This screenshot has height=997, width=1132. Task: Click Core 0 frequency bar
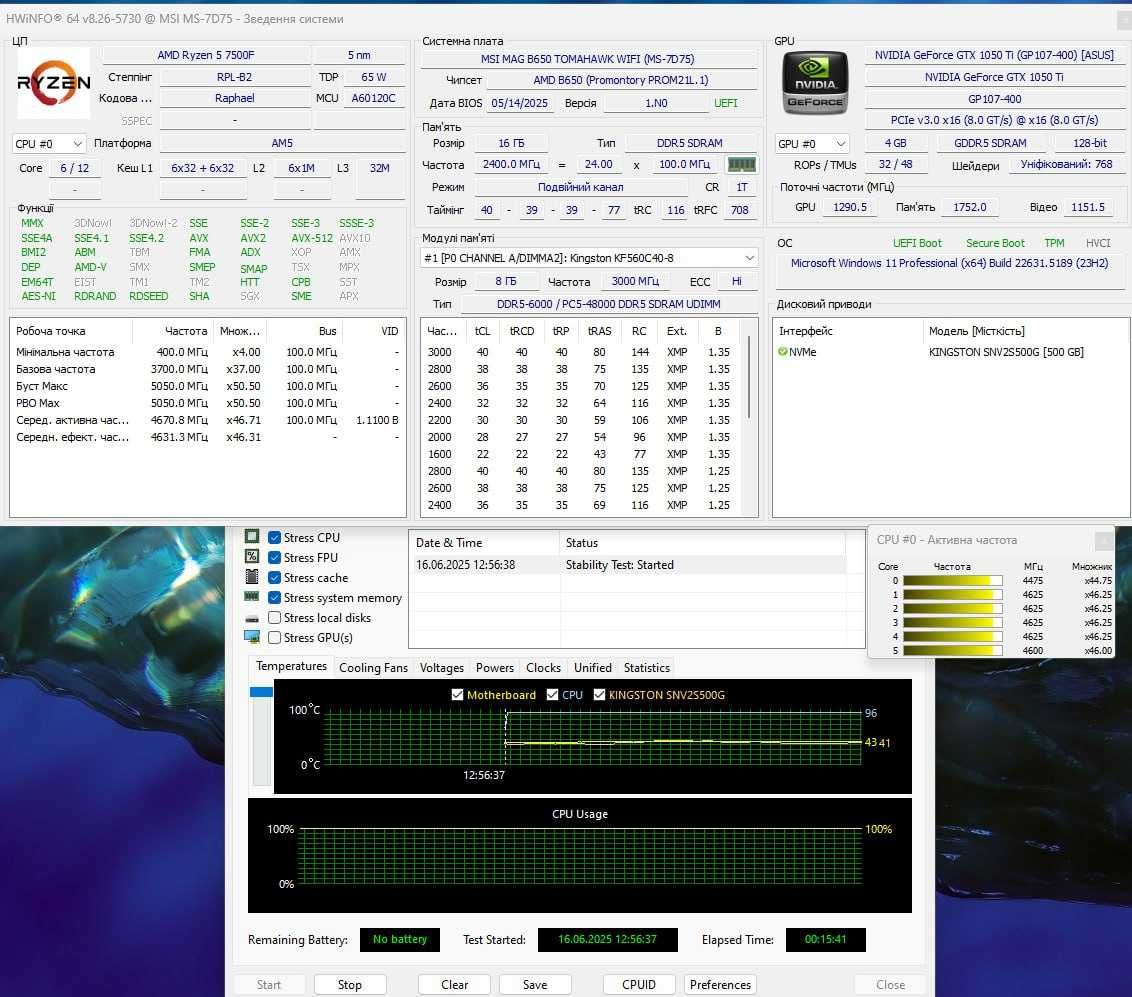(x=952, y=580)
